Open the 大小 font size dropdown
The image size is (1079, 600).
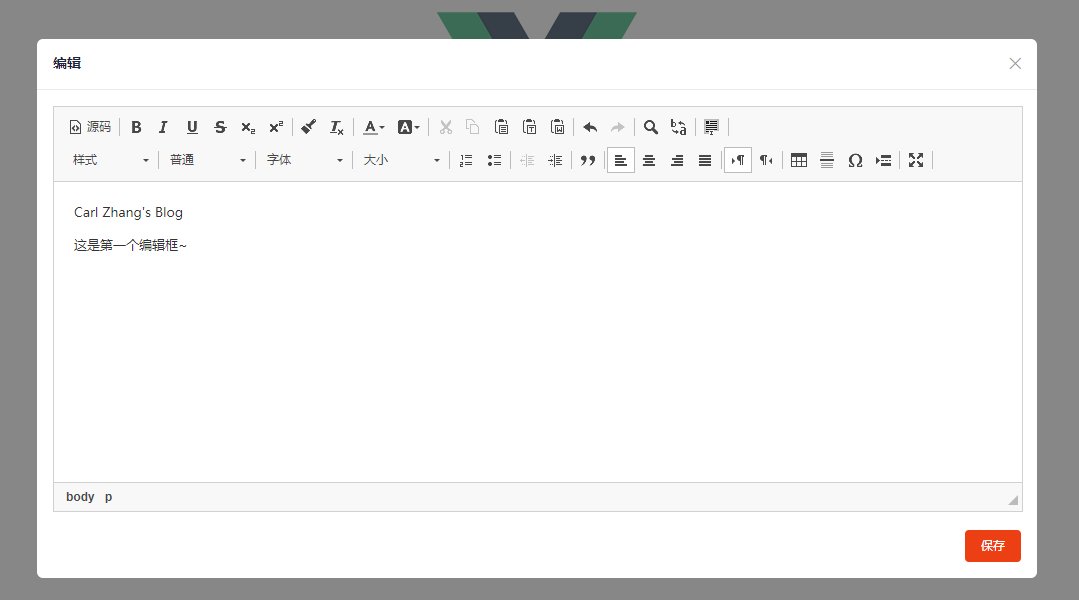coord(401,160)
